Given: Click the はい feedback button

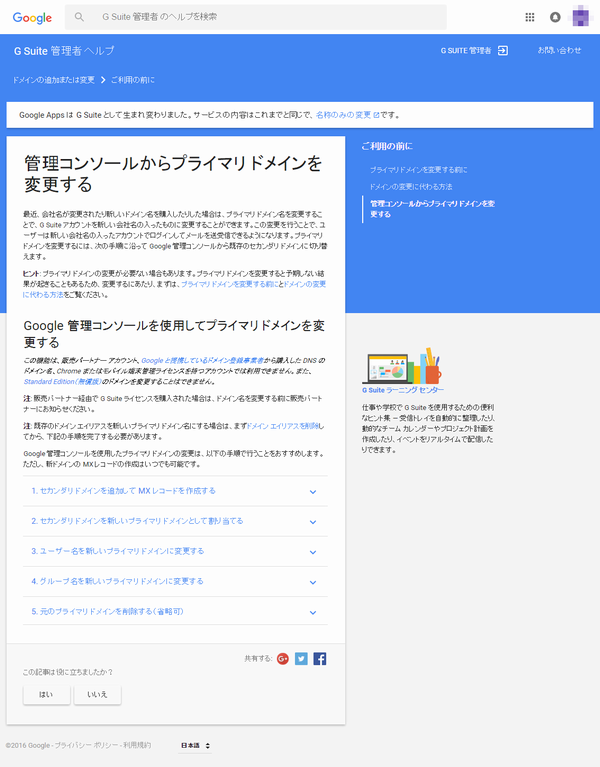Looking at the screenshot, I should [x=46, y=695].
